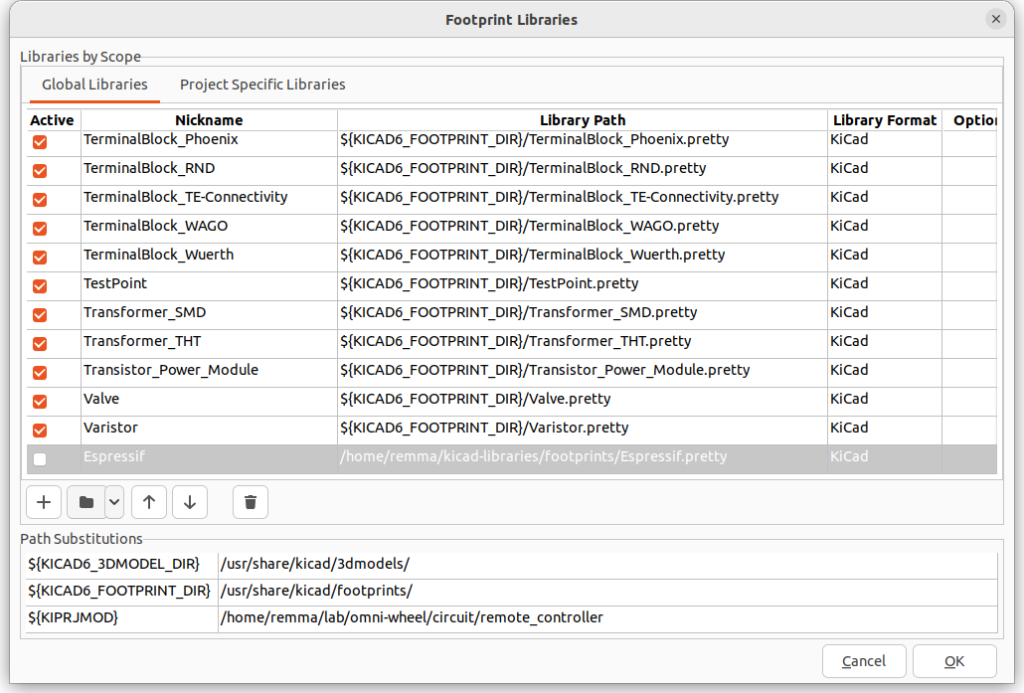Image resolution: width=1024 pixels, height=693 pixels.
Task: Toggle Active checkbox for TerminalBlock_Wuerth
Action: (x=40, y=257)
